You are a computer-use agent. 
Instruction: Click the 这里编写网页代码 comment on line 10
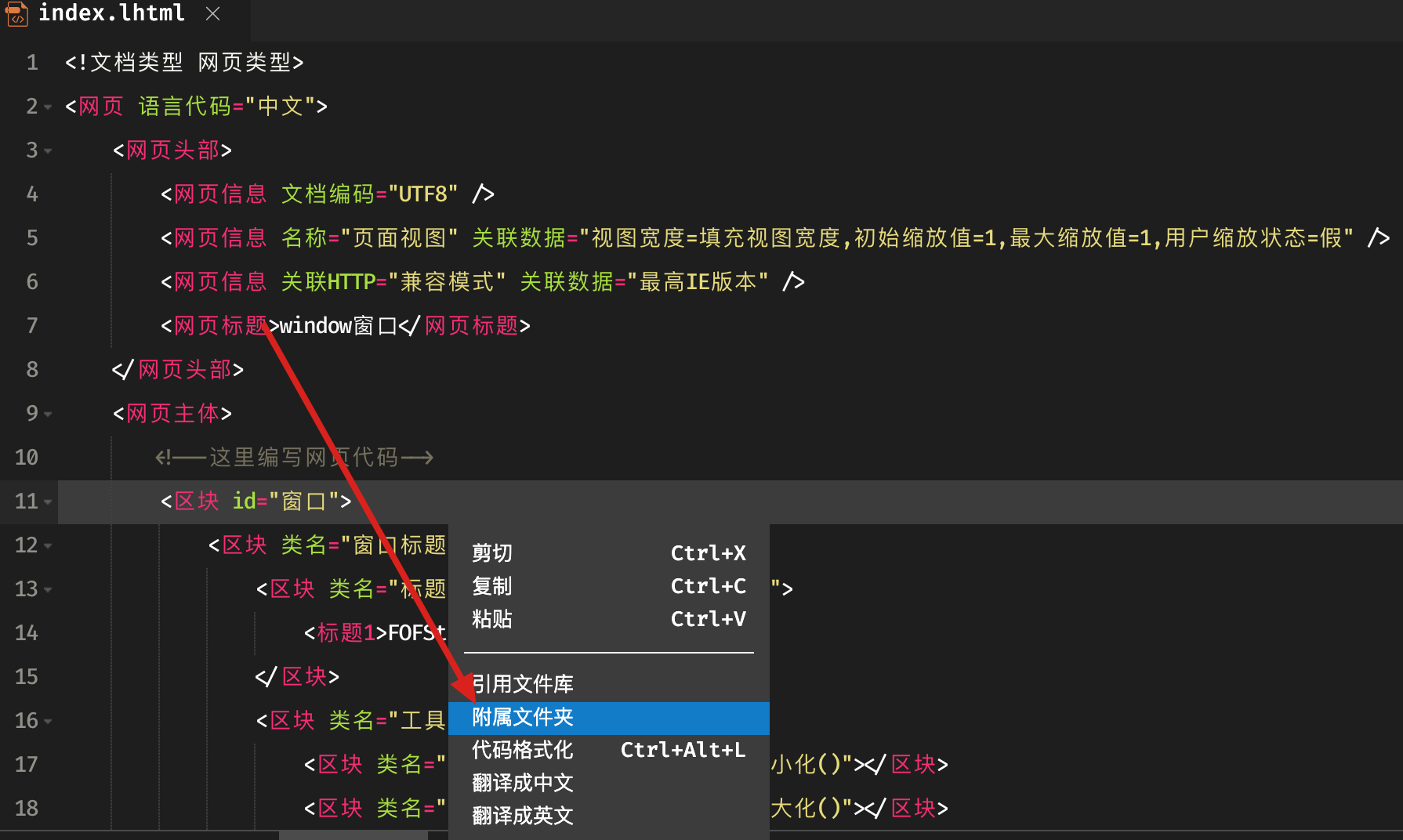click(x=295, y=458)
